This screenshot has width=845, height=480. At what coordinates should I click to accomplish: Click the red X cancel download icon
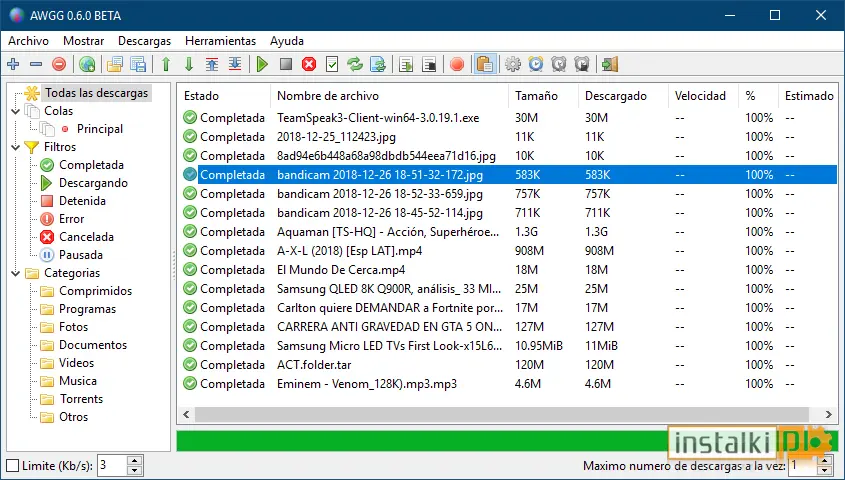(309, 65)
